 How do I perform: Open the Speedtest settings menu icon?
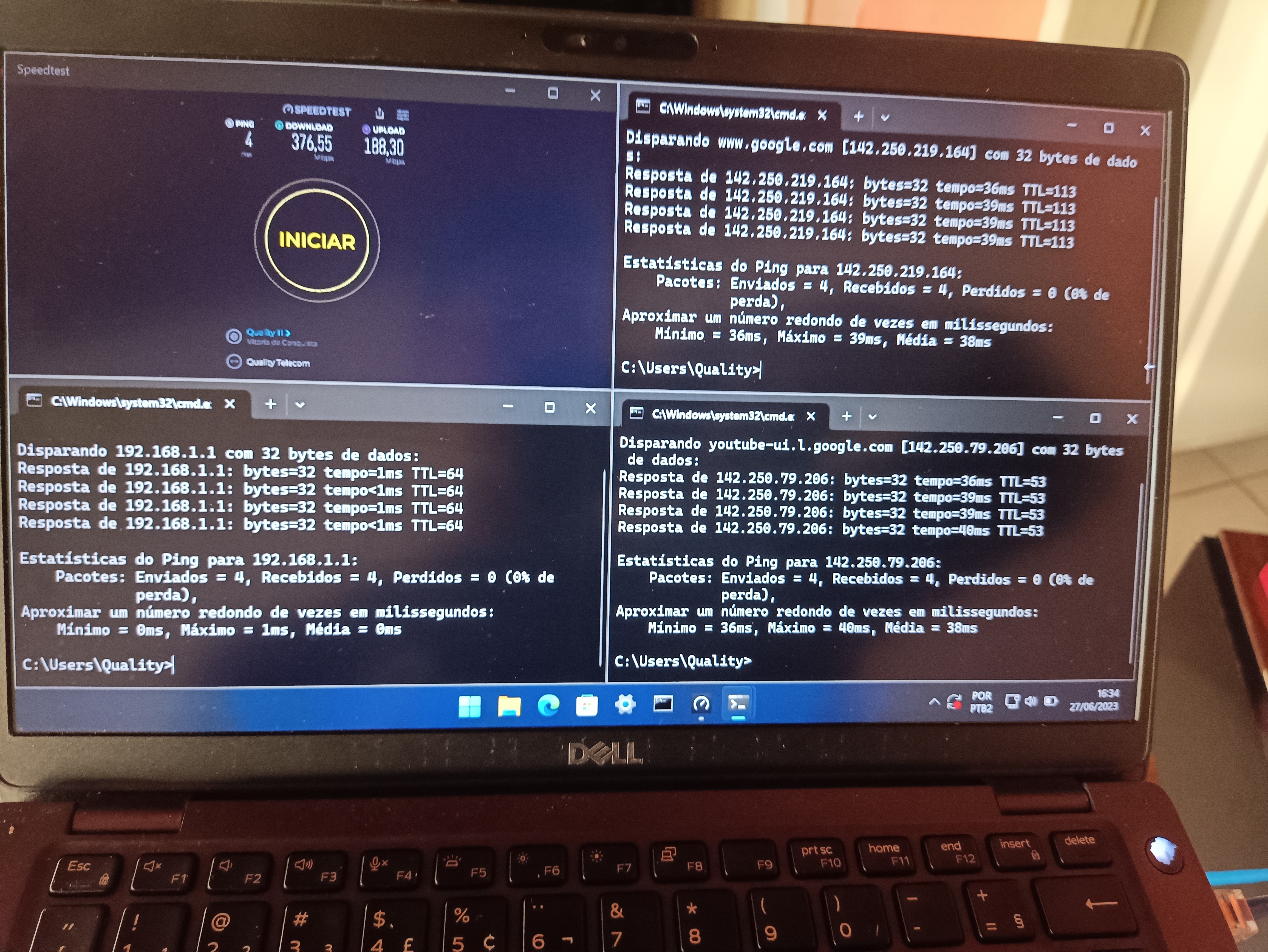[x=403, y=115]
